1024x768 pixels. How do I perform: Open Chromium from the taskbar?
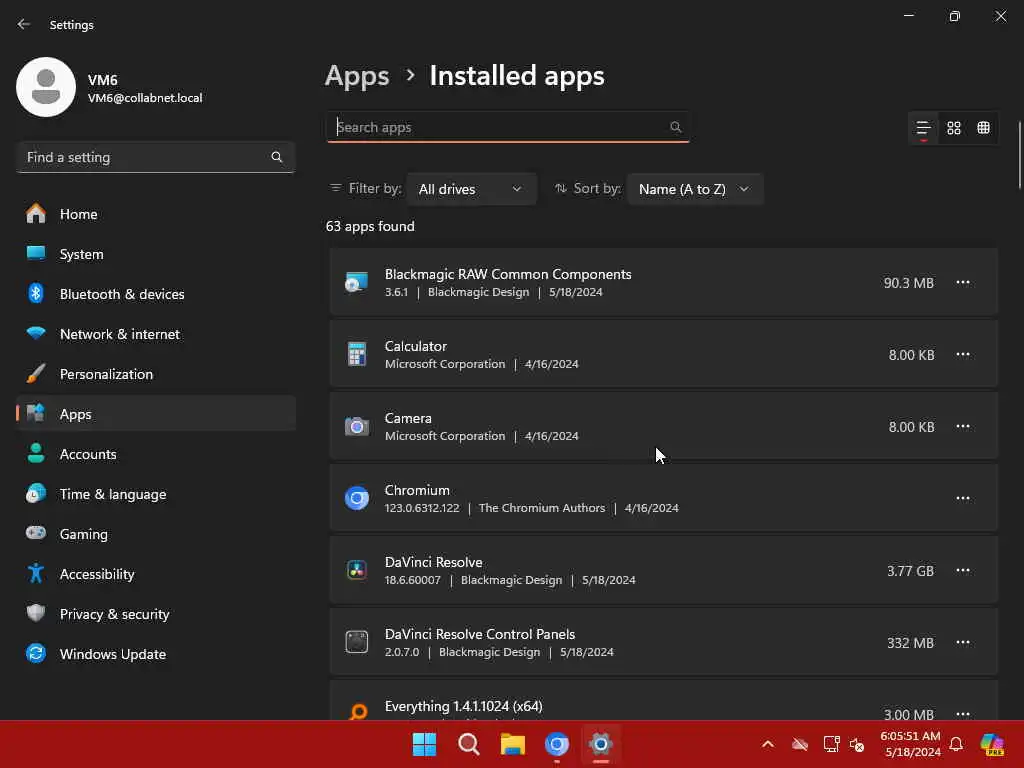coord(557,744)
